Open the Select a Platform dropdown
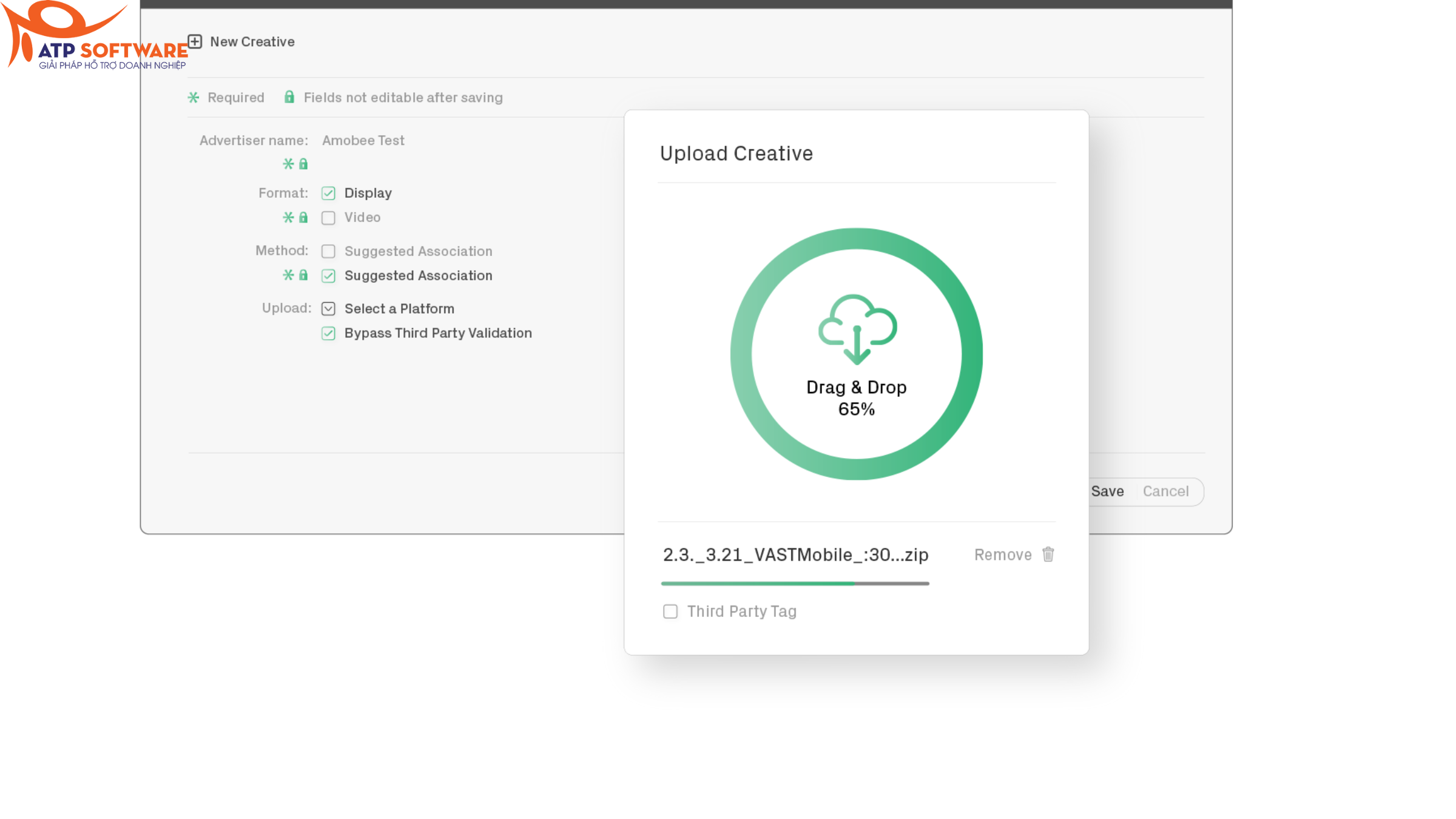1456x819 pixels. click(328, 309)
